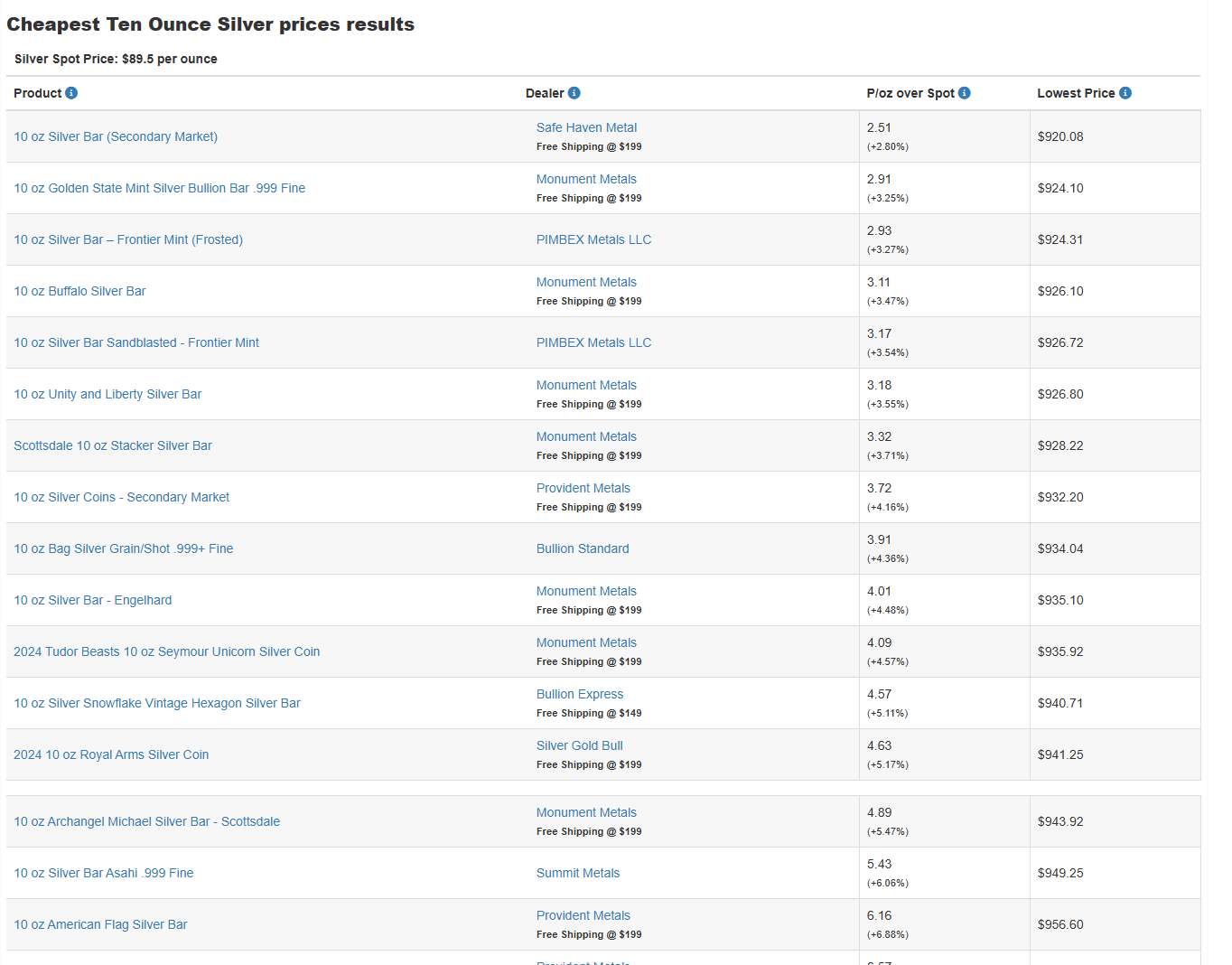The width and height of the screenshot is (1232, 965).
Task: Open 10 oz Silver Bar Asahi .999 Fine
Action: [104, 873]
